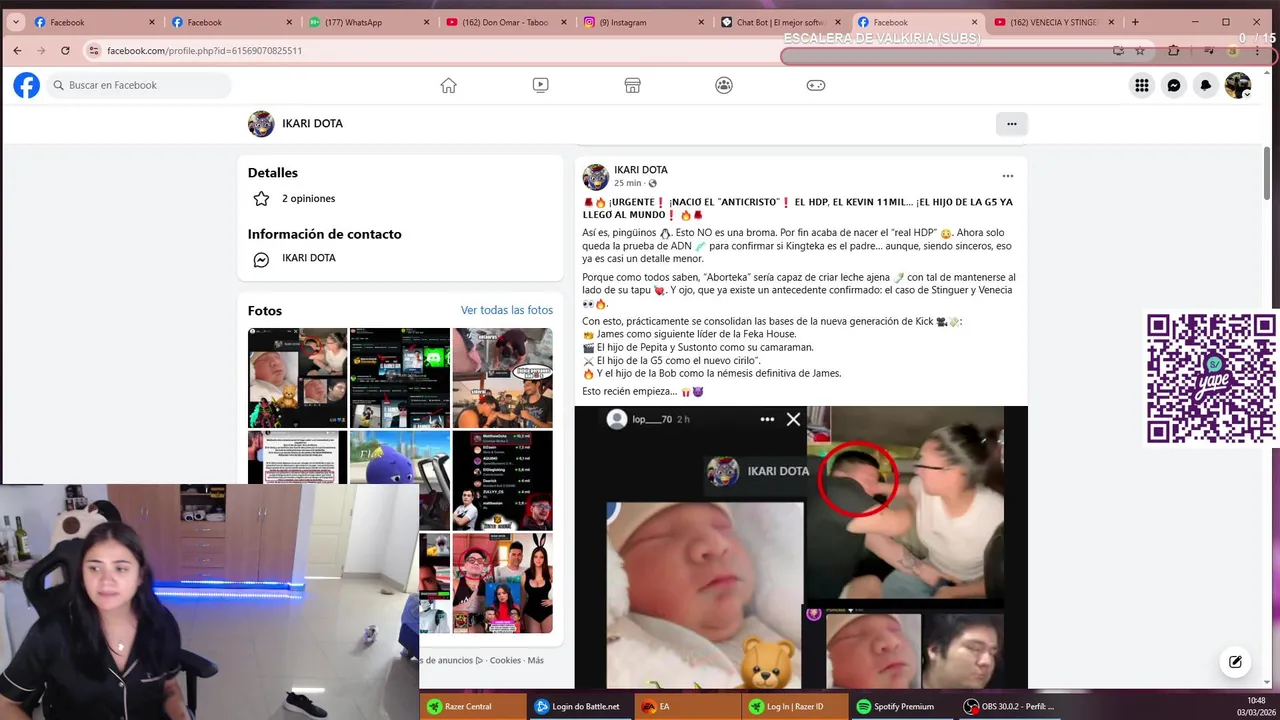
Task: Open the 2 opiniones reviews link
Action: 308,198
